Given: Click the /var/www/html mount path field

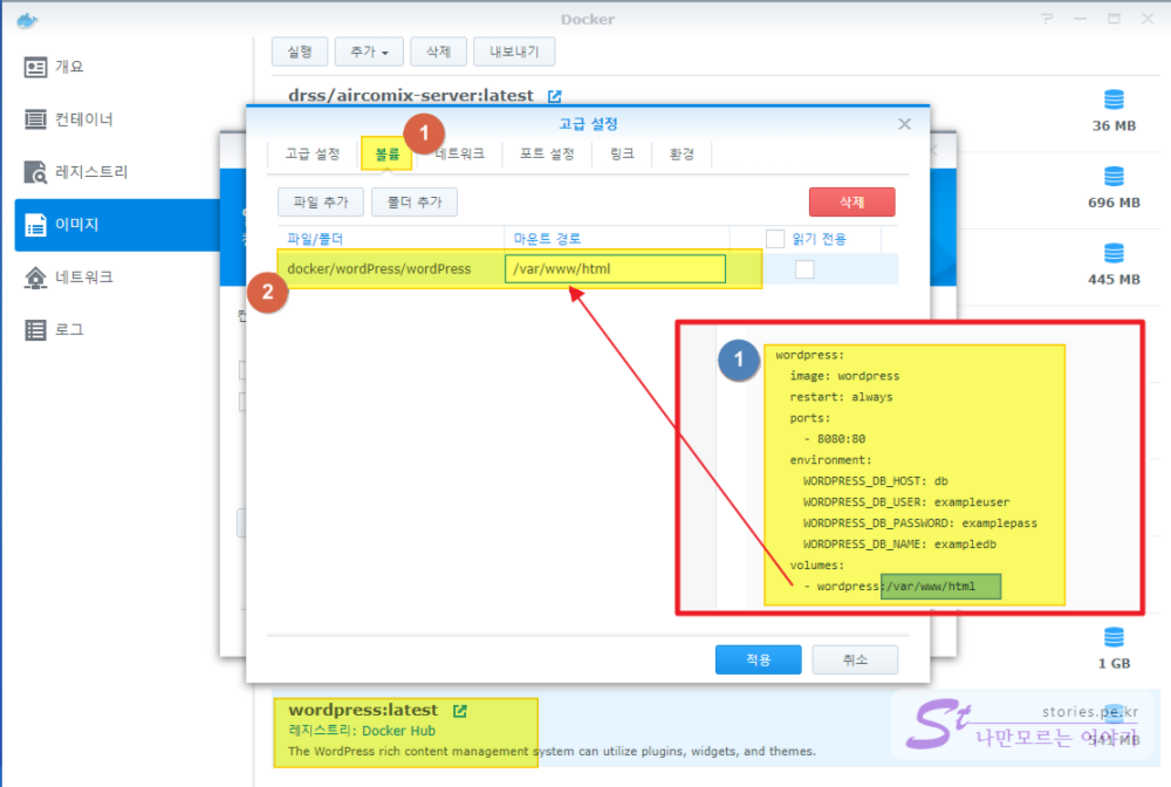Looking at the screenshot, I should click(x=615, y=269).
